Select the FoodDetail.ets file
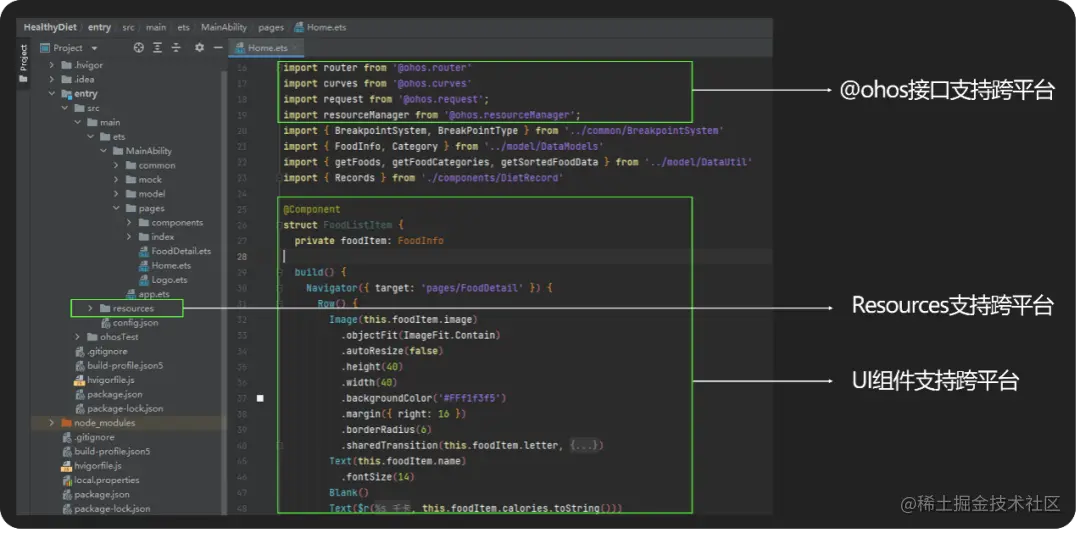The width and height of the screenshot is (1080, 533). pos(181,251)
